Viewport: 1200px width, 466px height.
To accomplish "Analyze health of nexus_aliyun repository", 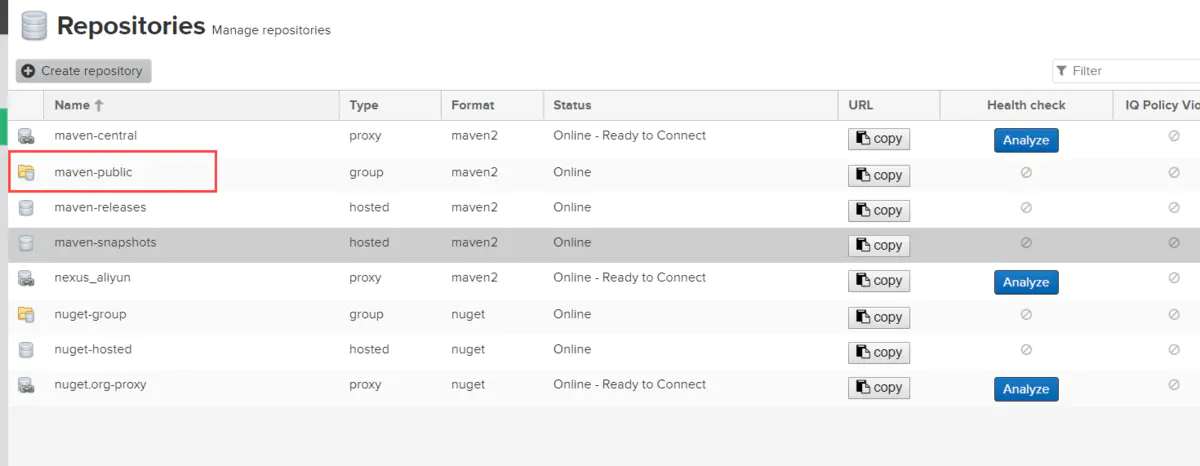I will [1026, 282].
